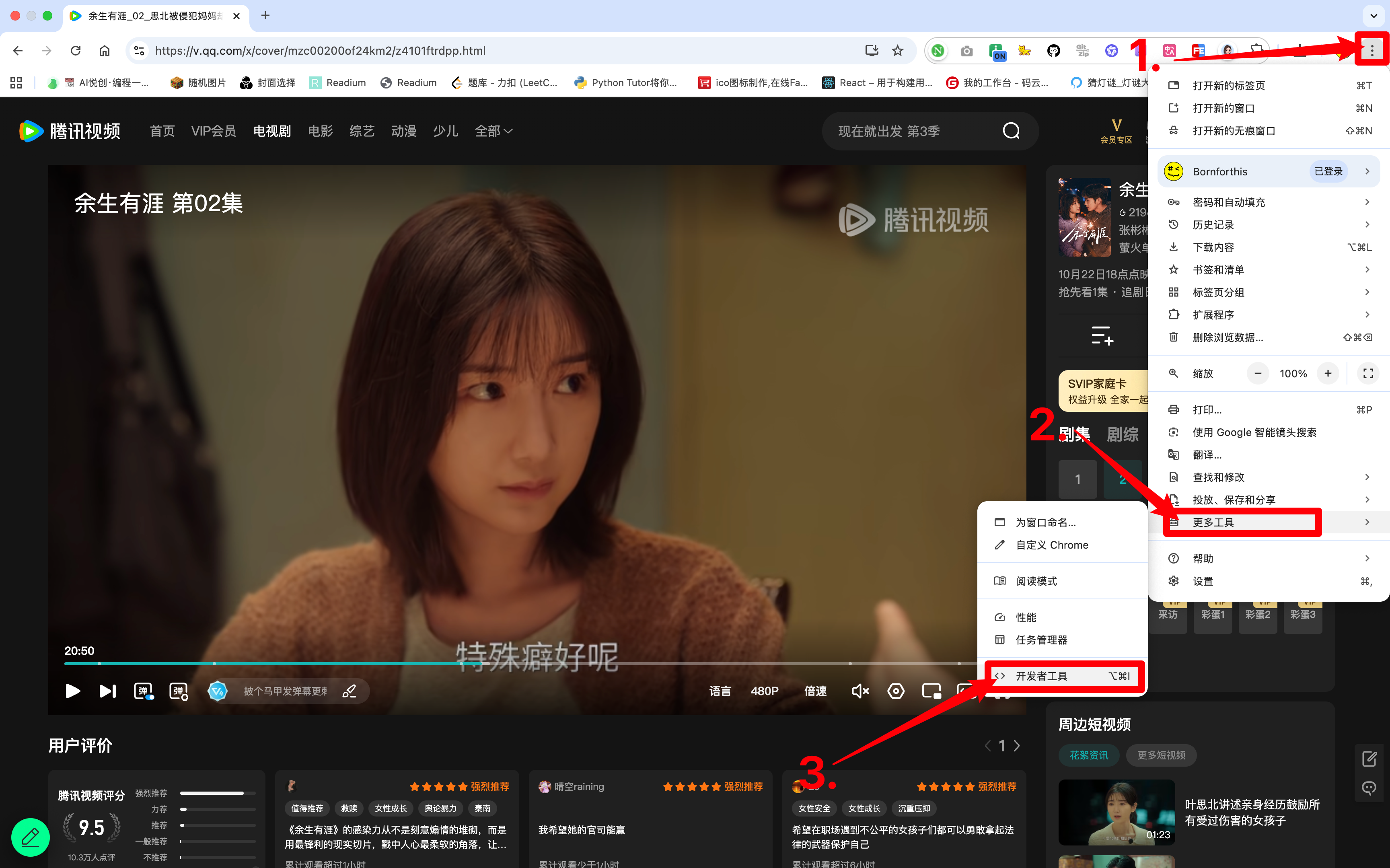
Task: Click the danmaku input field
Action: (285, 691)
